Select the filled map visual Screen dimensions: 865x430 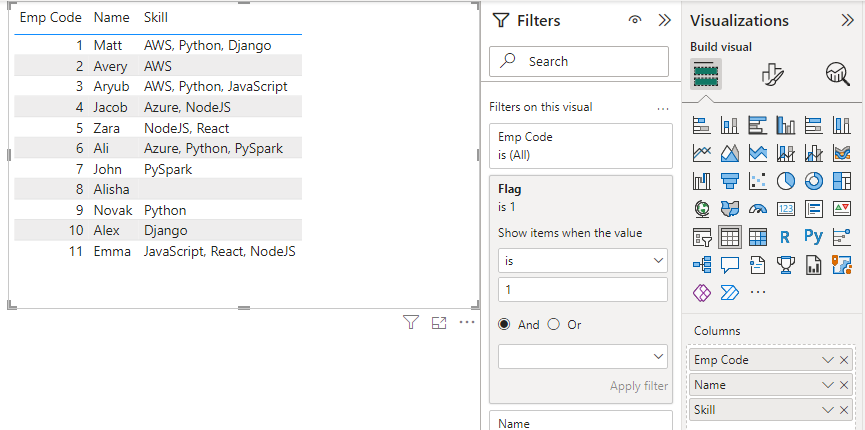click(729, 209)
